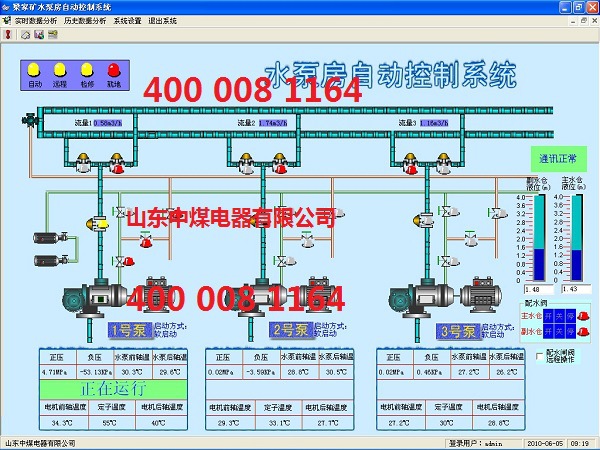
Task: Click 主水仓 停 valve button
Action: pyautogui.click(x=570, y=316)
